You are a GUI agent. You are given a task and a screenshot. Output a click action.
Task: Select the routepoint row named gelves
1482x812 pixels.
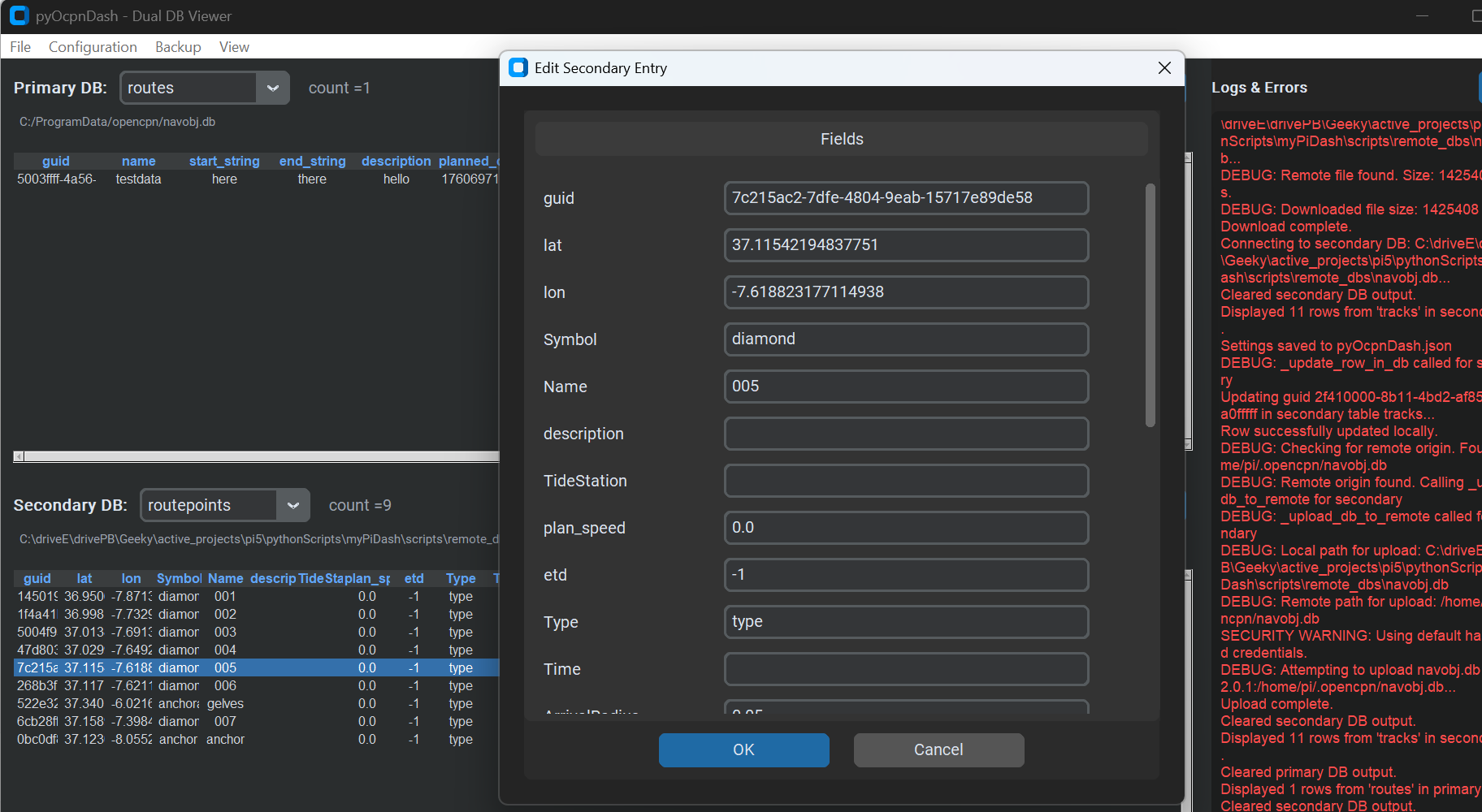tap(257, 703)
